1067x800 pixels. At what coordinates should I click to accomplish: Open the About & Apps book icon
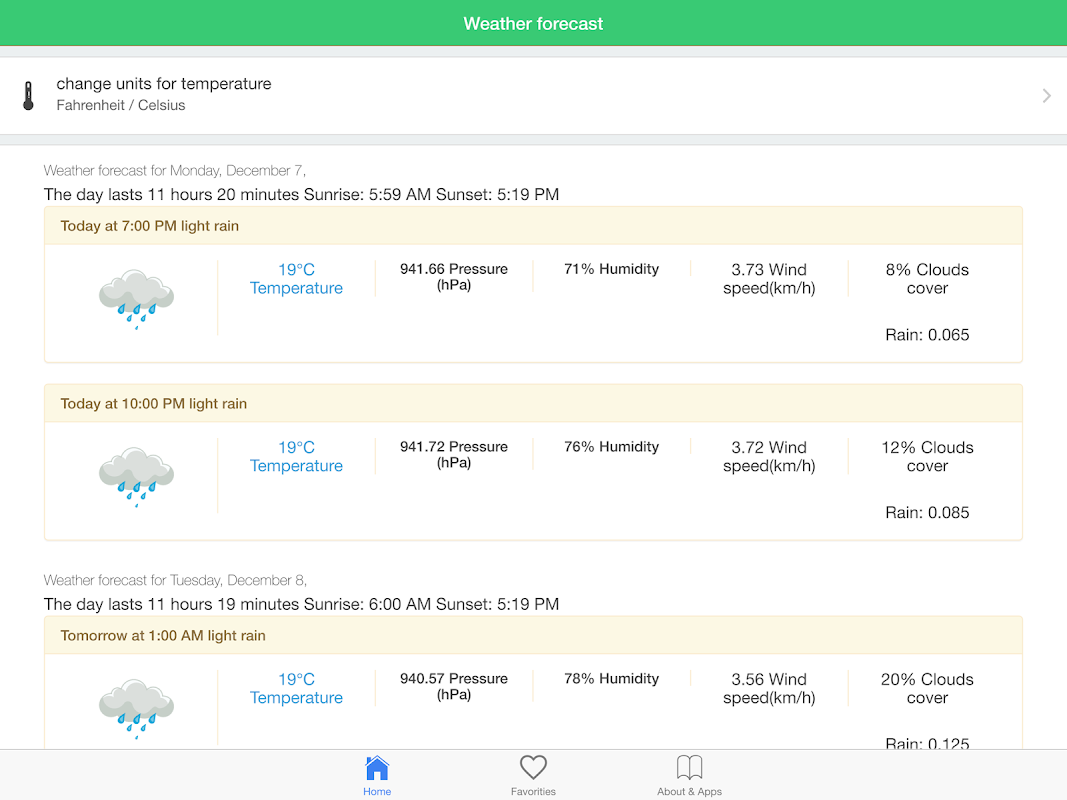(689, 768)
